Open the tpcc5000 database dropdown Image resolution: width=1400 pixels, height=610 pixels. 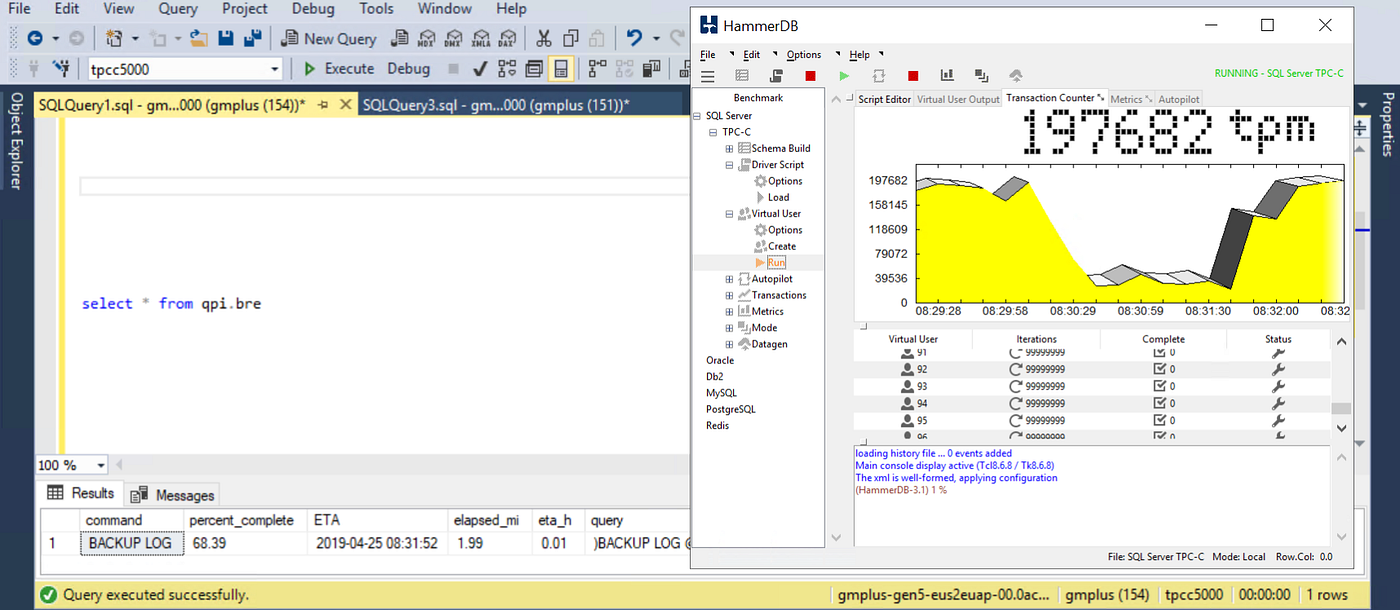pyautogui.click(x=277, y=68)
